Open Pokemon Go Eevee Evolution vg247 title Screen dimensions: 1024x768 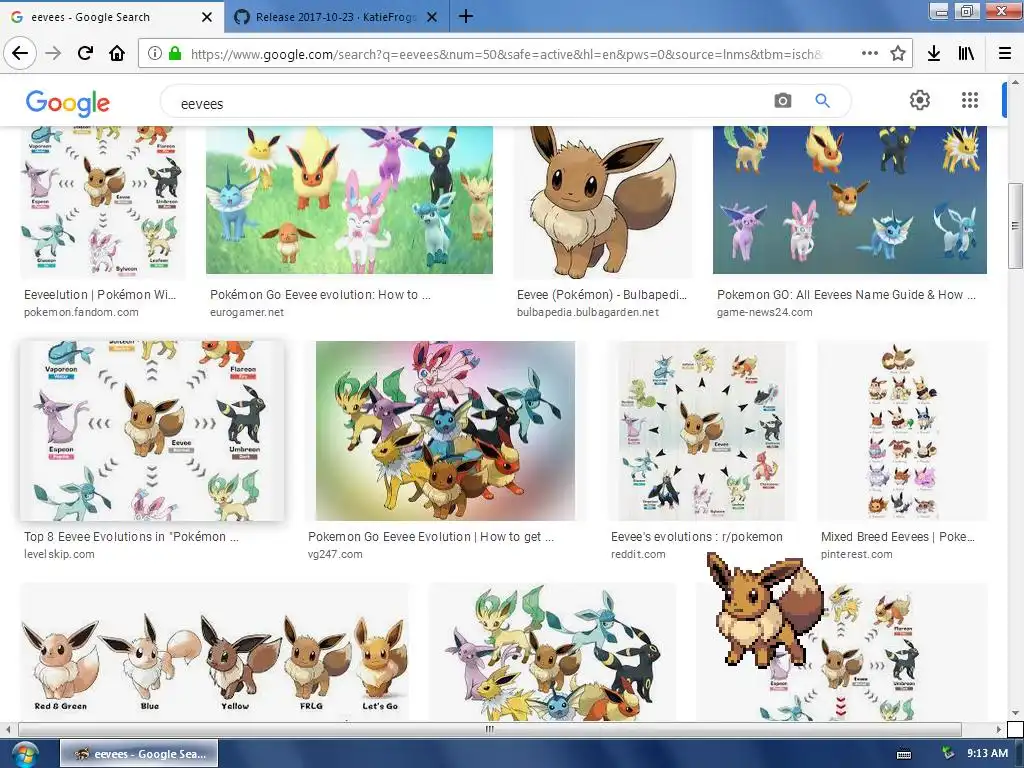(431, 537)
